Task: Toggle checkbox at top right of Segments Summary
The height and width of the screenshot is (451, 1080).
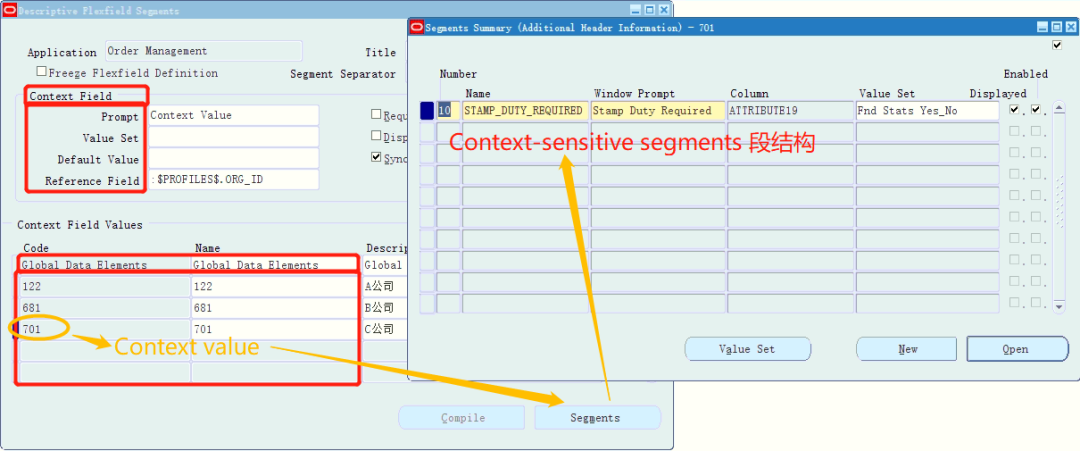Action: point(1057,45)
